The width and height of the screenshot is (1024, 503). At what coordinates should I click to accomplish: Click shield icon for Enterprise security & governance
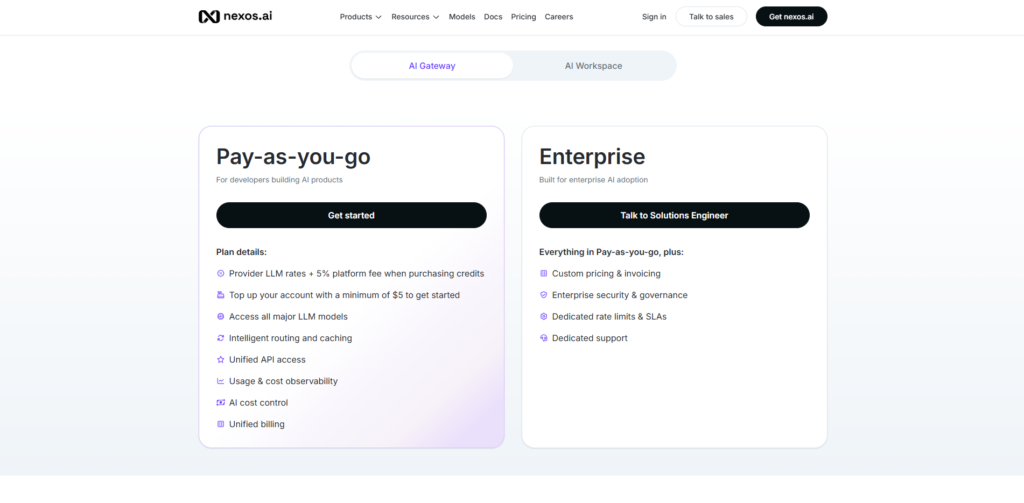(543, 295)
